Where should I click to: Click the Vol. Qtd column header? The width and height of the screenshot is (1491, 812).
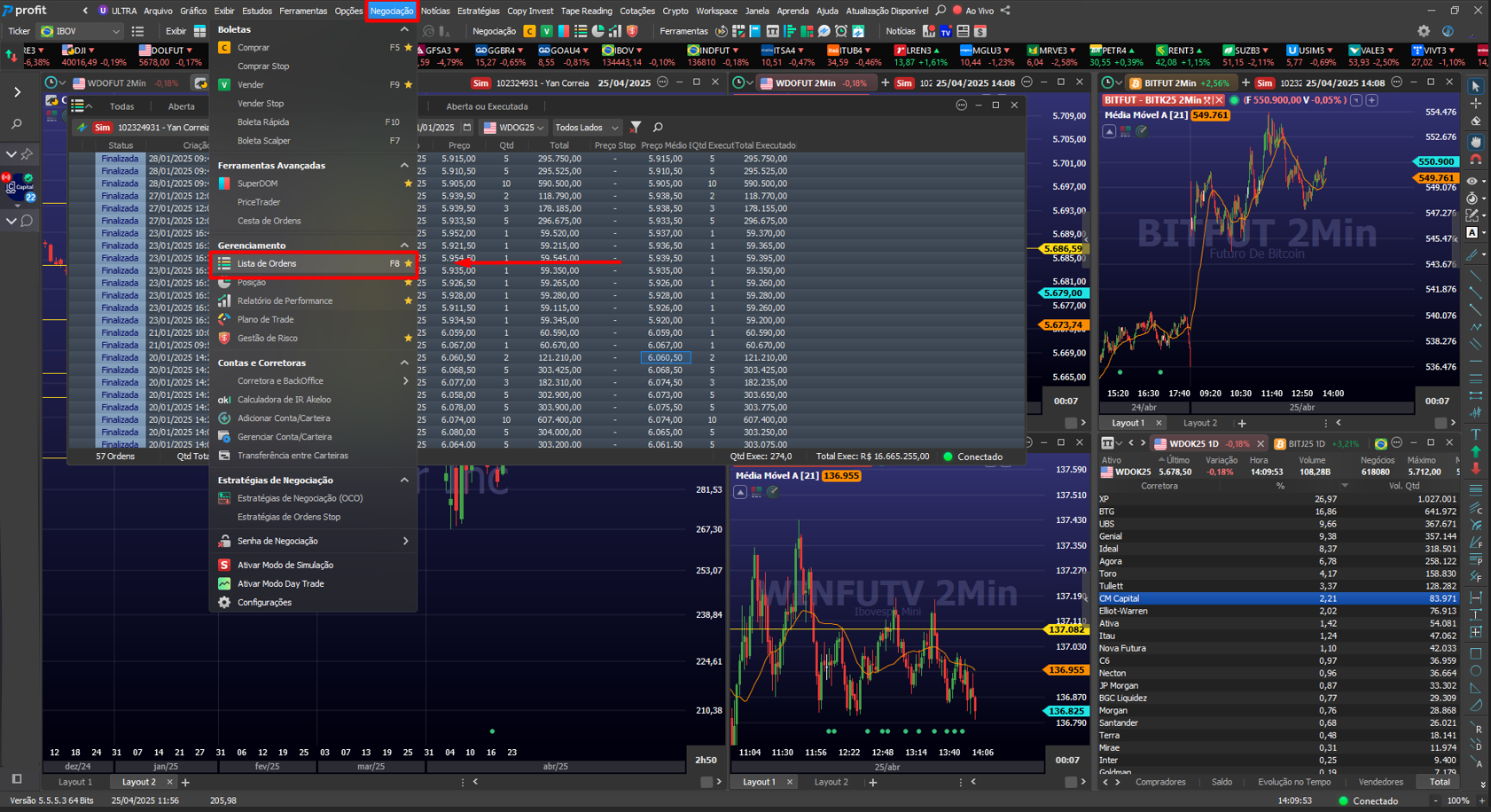1403,486
